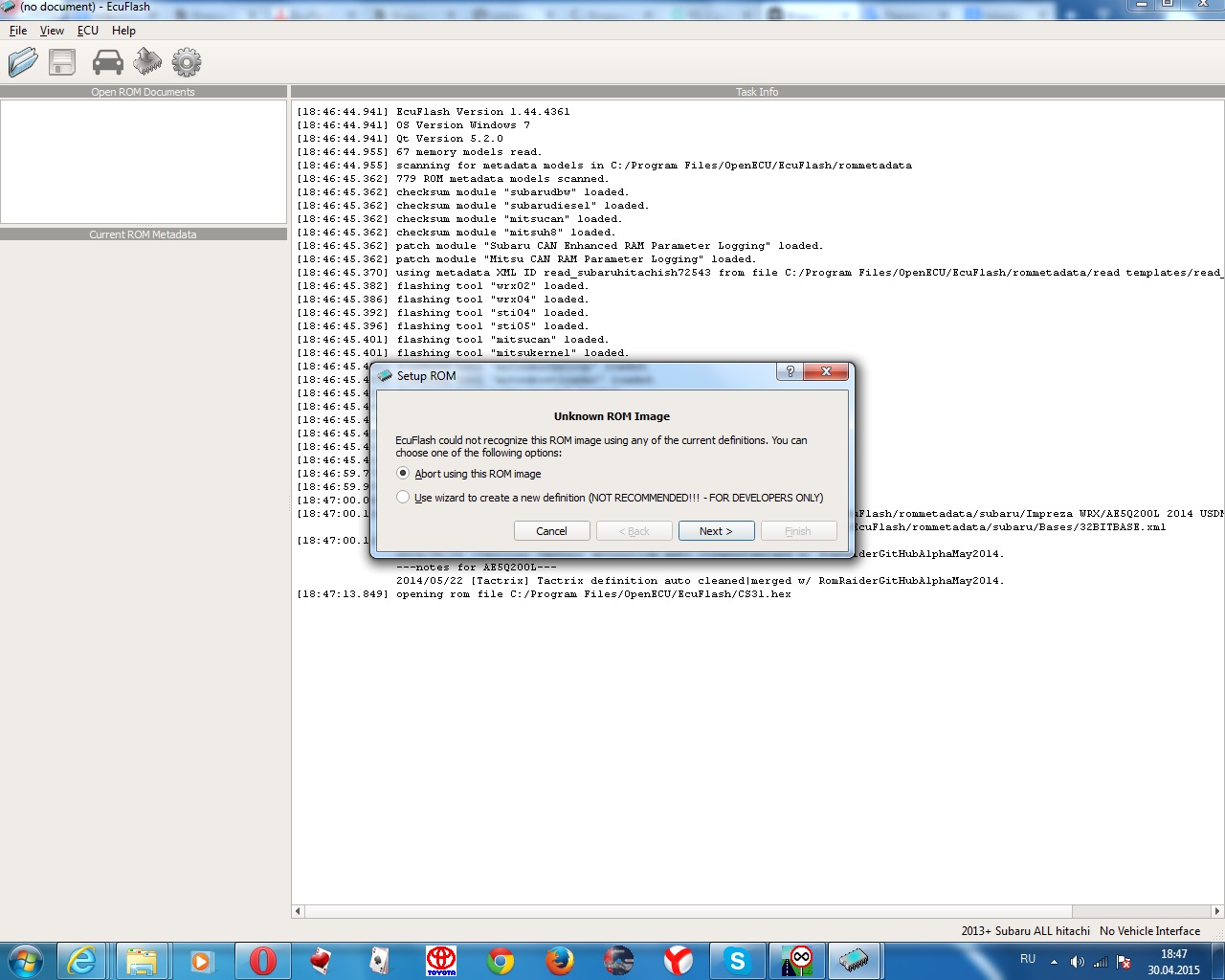The height and width of the screenshot is (980, 1225).
Task: Open the ECU menu
Action: [x=88, y=31]
